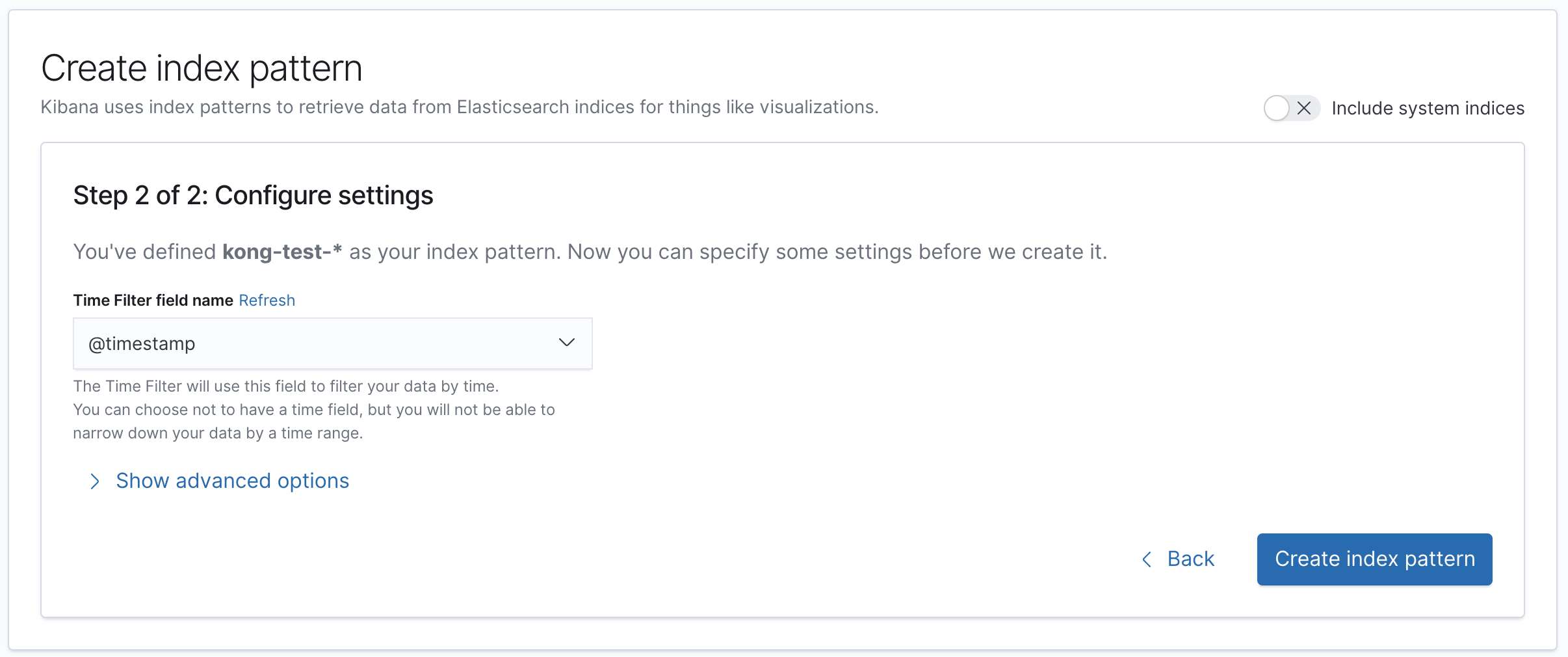
Task: Click the 'You've defined' sentence start
Action: (x=144, y=252)
